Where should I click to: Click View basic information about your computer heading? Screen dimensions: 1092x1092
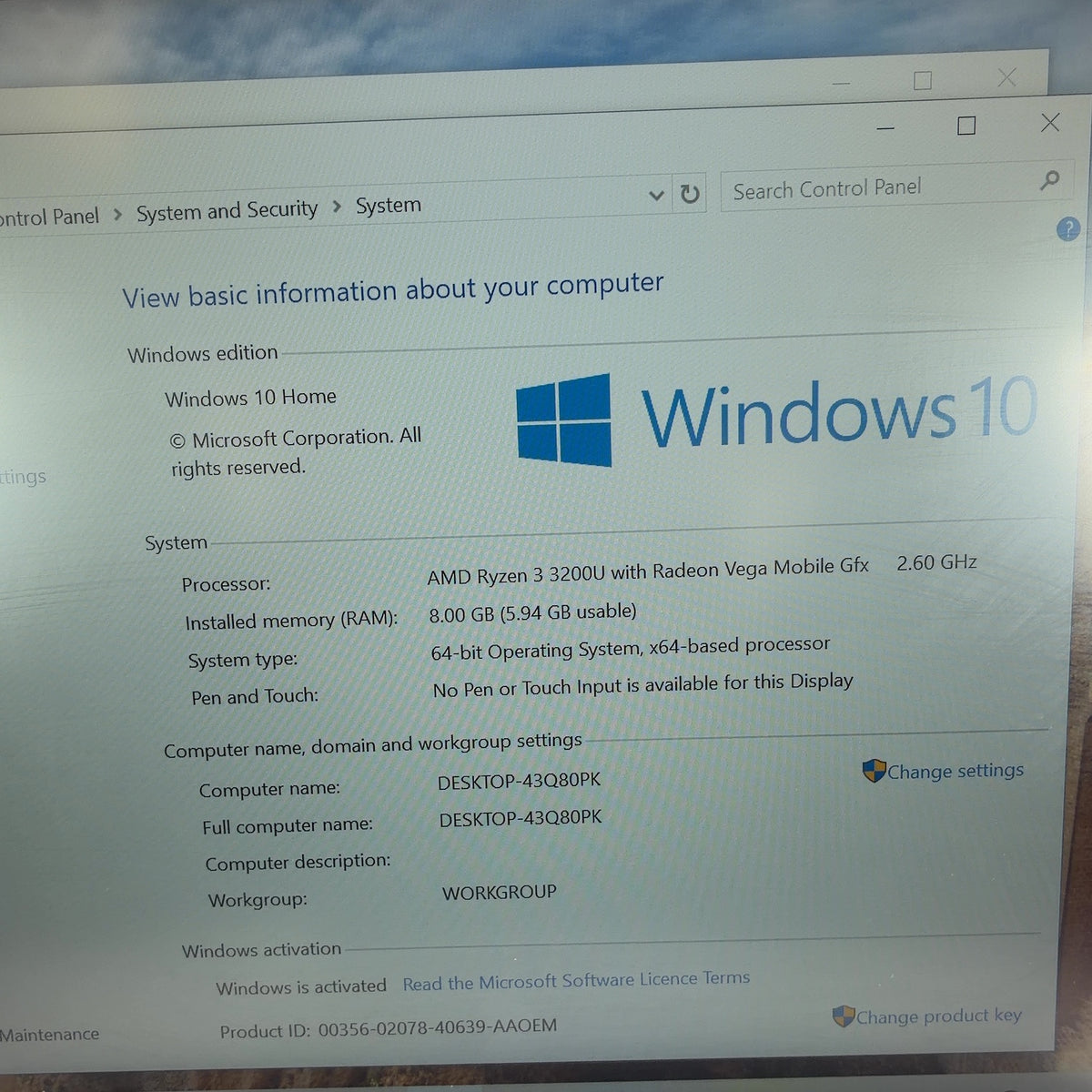[393, 290]
